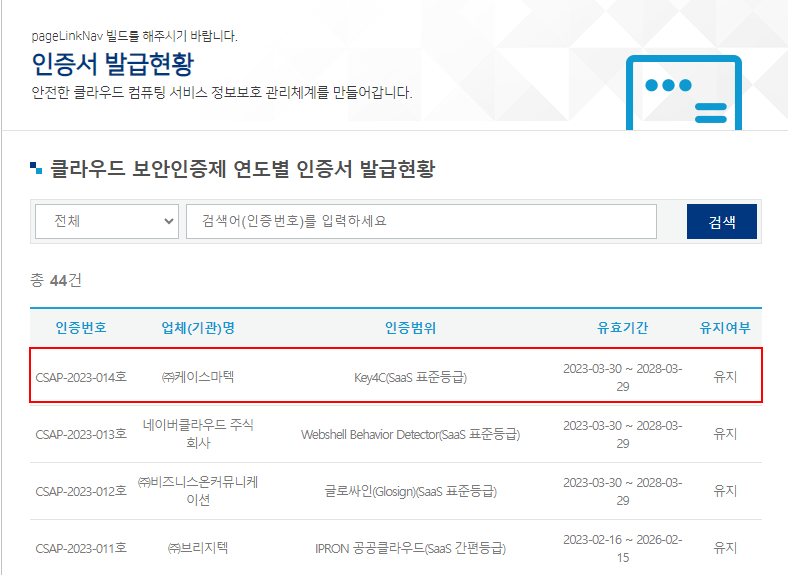Select the 인증번호 column header
This screenshot has height=575, width=788.
(81, 328)
